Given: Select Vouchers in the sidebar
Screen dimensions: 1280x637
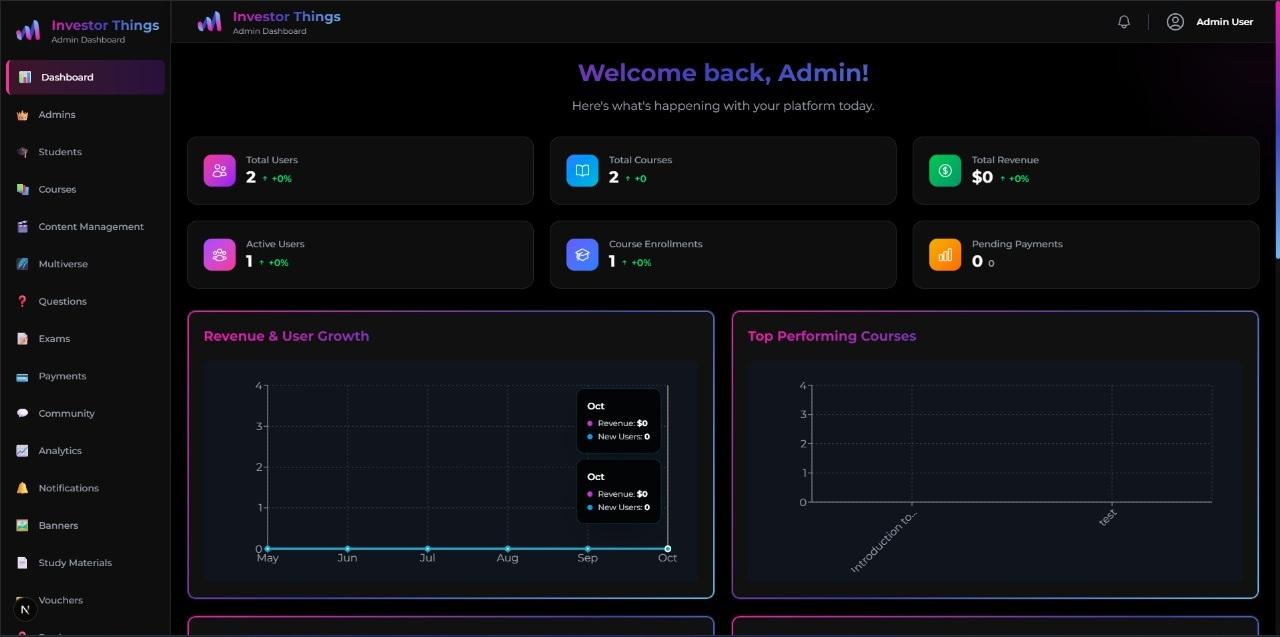Looking at the screenshot, I should (x=60, y=600).
